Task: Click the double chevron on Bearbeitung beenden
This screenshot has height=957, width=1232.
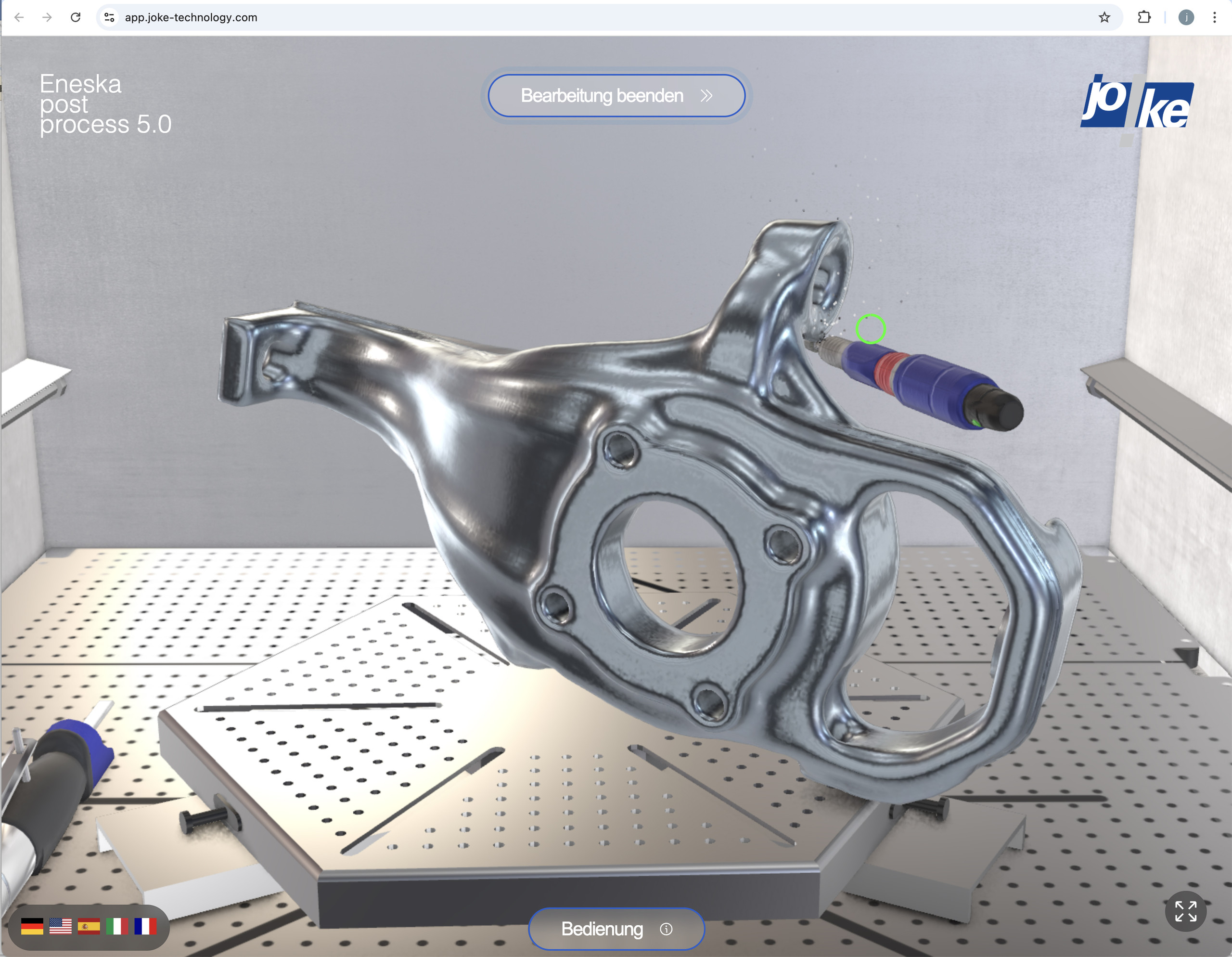Action: pos(706,96)
